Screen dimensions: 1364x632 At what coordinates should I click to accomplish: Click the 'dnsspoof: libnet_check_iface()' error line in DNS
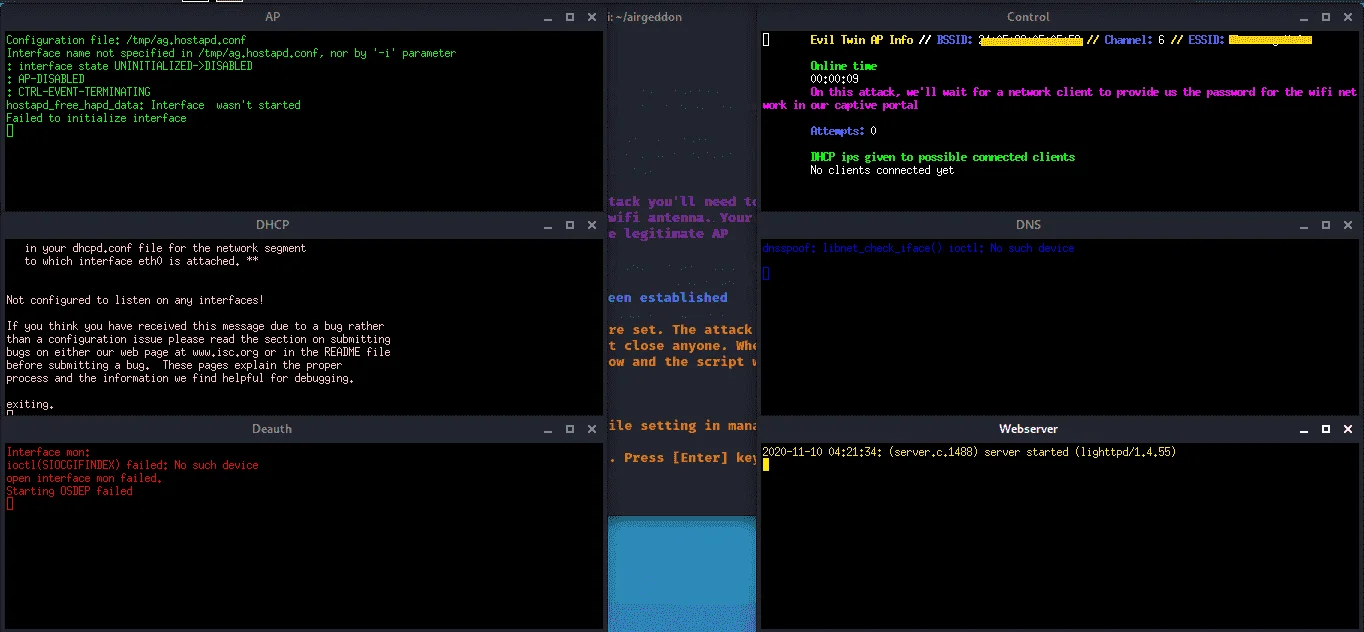click(918, 248)
